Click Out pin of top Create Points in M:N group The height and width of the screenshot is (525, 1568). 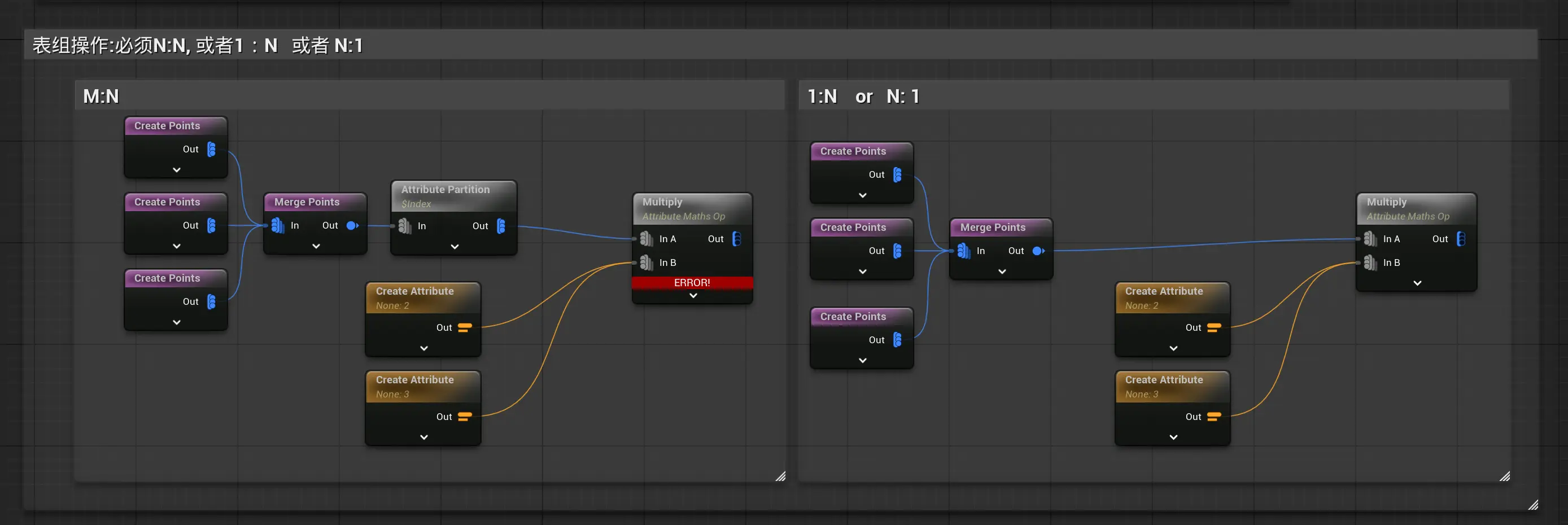pos(211,149)
